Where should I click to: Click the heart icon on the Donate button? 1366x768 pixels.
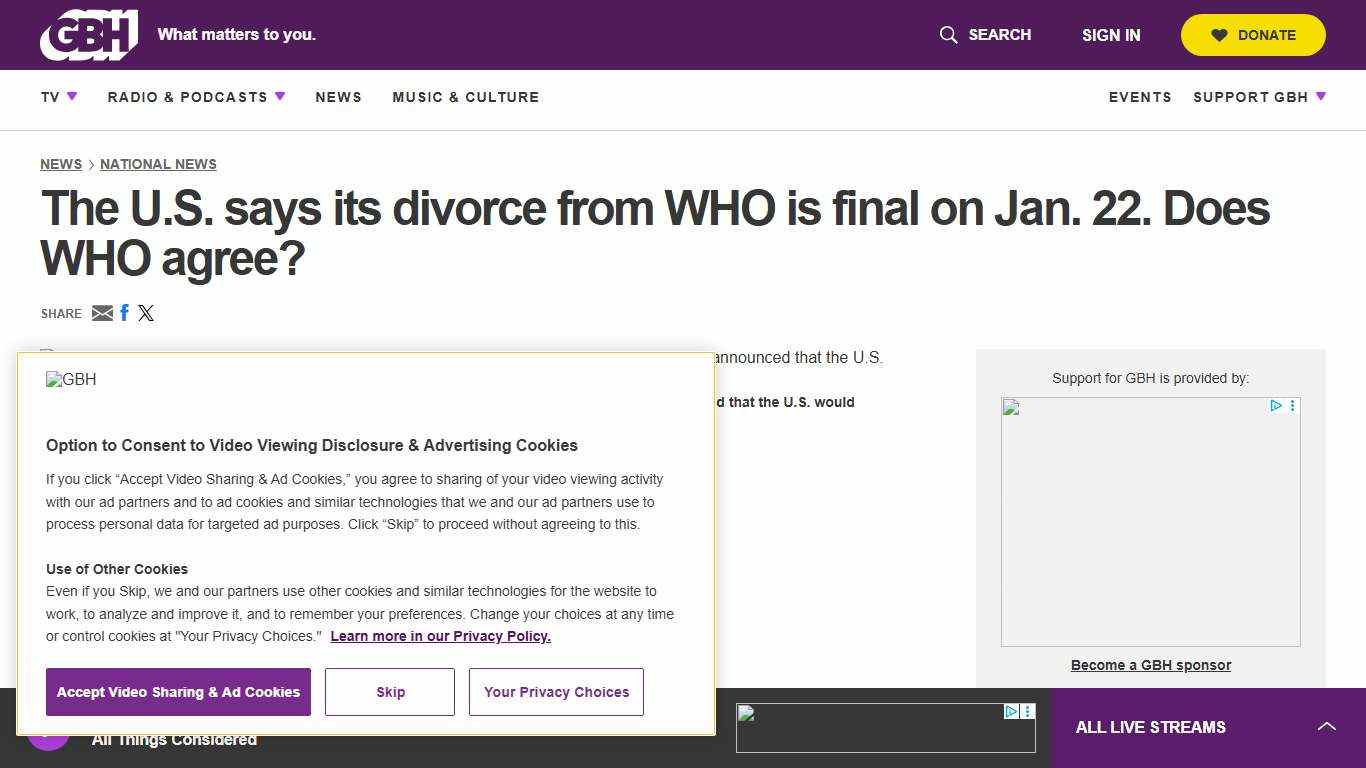1218,35
